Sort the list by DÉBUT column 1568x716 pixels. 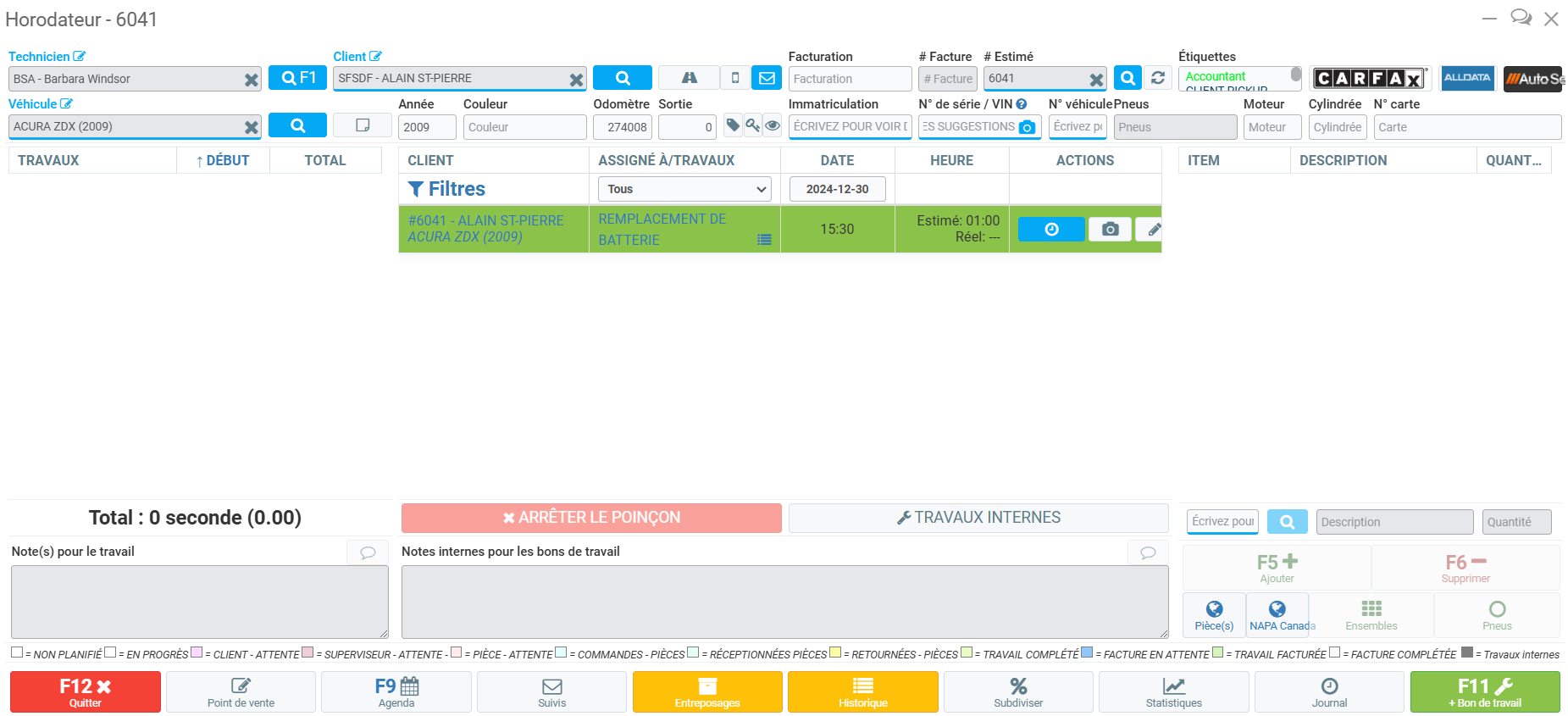(x=223, y=160)
